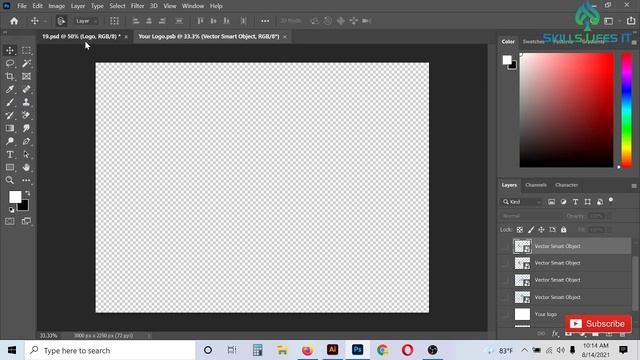
Task: Select the Rectangular Marquee tool
Action: [x=26, y=50]
